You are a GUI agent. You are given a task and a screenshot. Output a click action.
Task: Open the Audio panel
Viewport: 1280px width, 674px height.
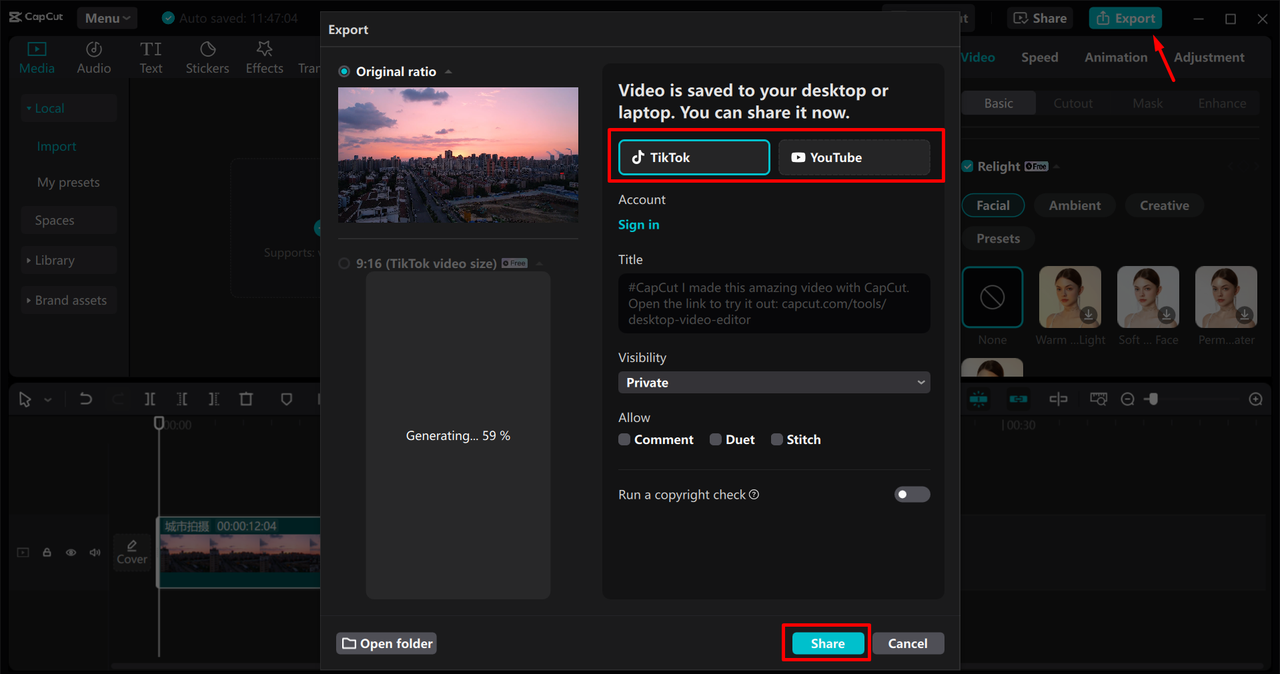click(94, 58)
